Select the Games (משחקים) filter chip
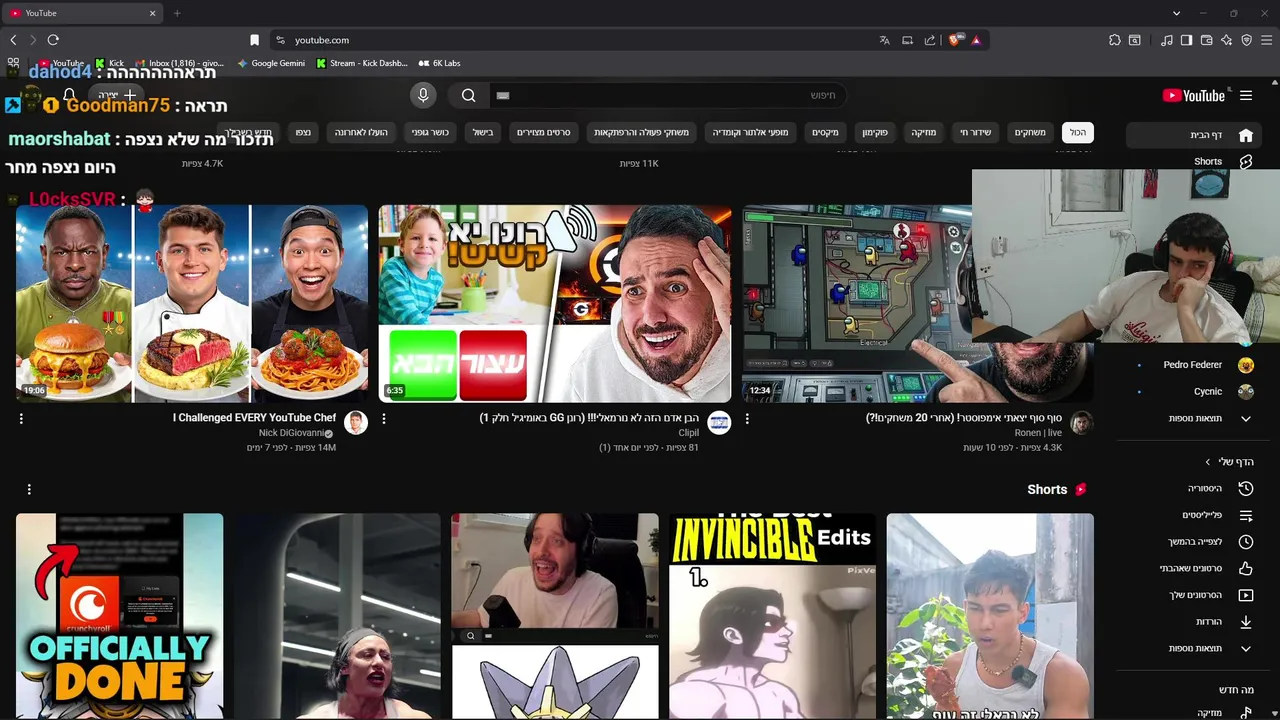The height and width of the screenshot is (720, 1280). pyautogui.click(x=1030, y=132)
